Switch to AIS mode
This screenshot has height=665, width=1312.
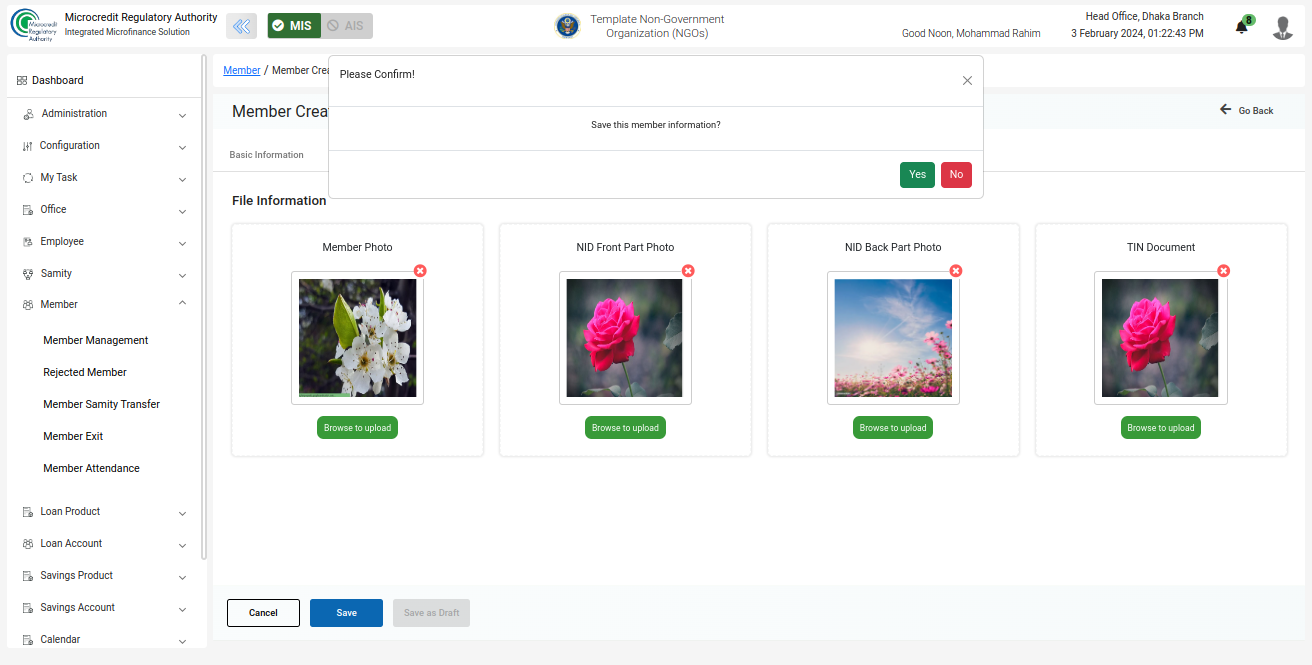point(347,26)
